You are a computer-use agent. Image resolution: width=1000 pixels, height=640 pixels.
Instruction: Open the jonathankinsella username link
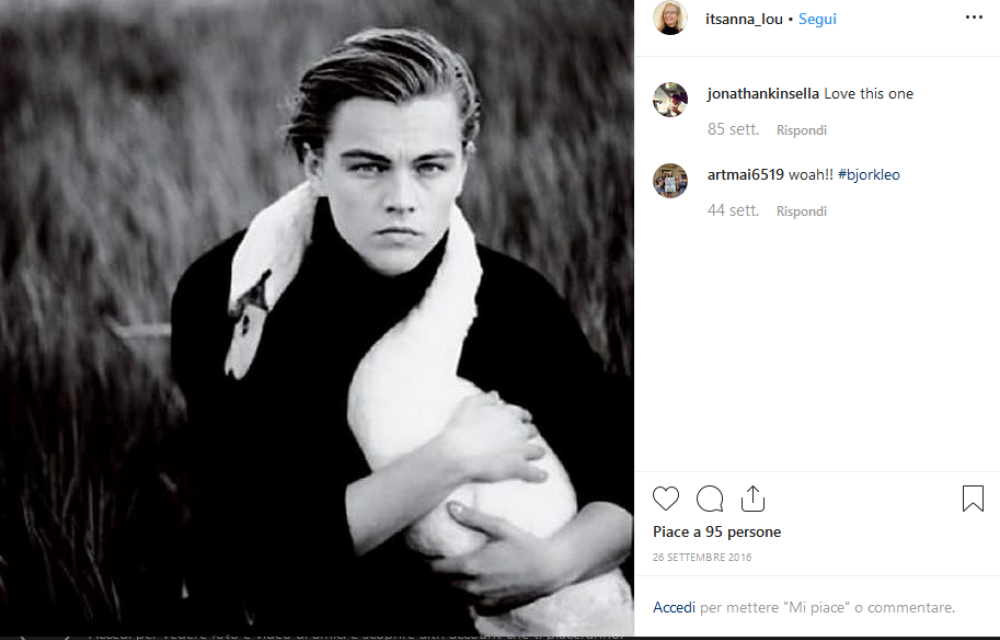pos(763,94)
